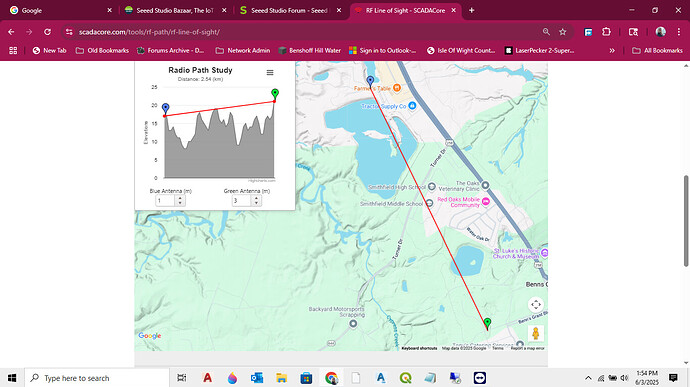Show hidden system tray icons

588,378
